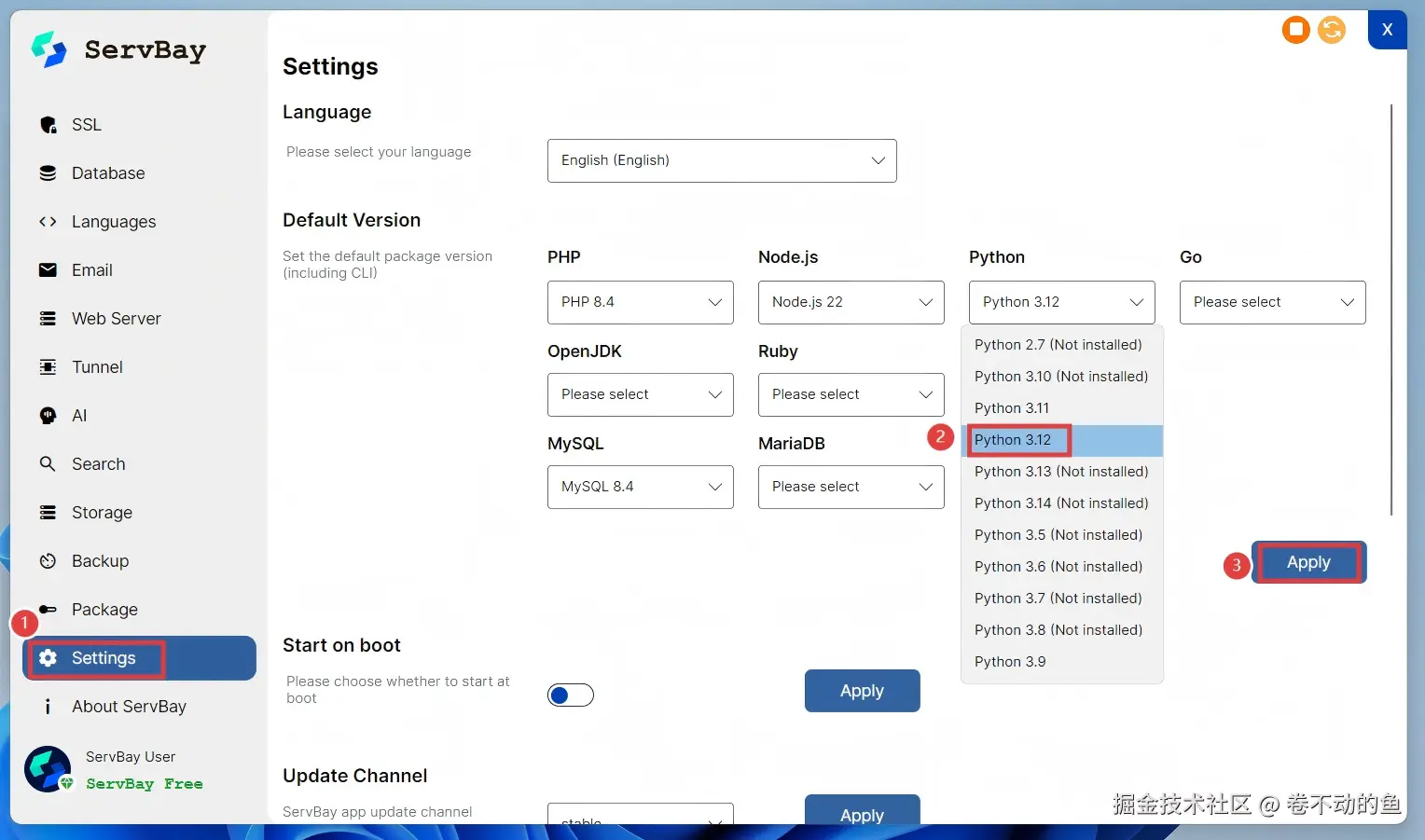Choose Python 3.5 (Not installed) option
Image resolution: width=1425 pixels, height=840 pixels.
tap(1062, 535)
